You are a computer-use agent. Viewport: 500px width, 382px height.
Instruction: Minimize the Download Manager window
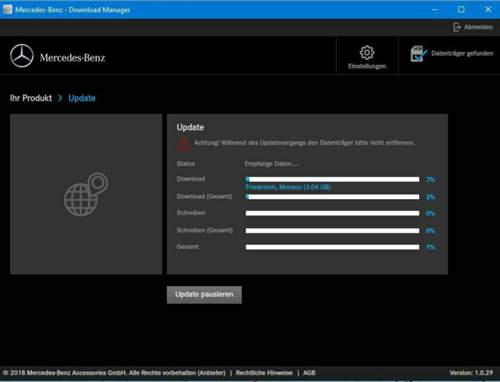435,10
